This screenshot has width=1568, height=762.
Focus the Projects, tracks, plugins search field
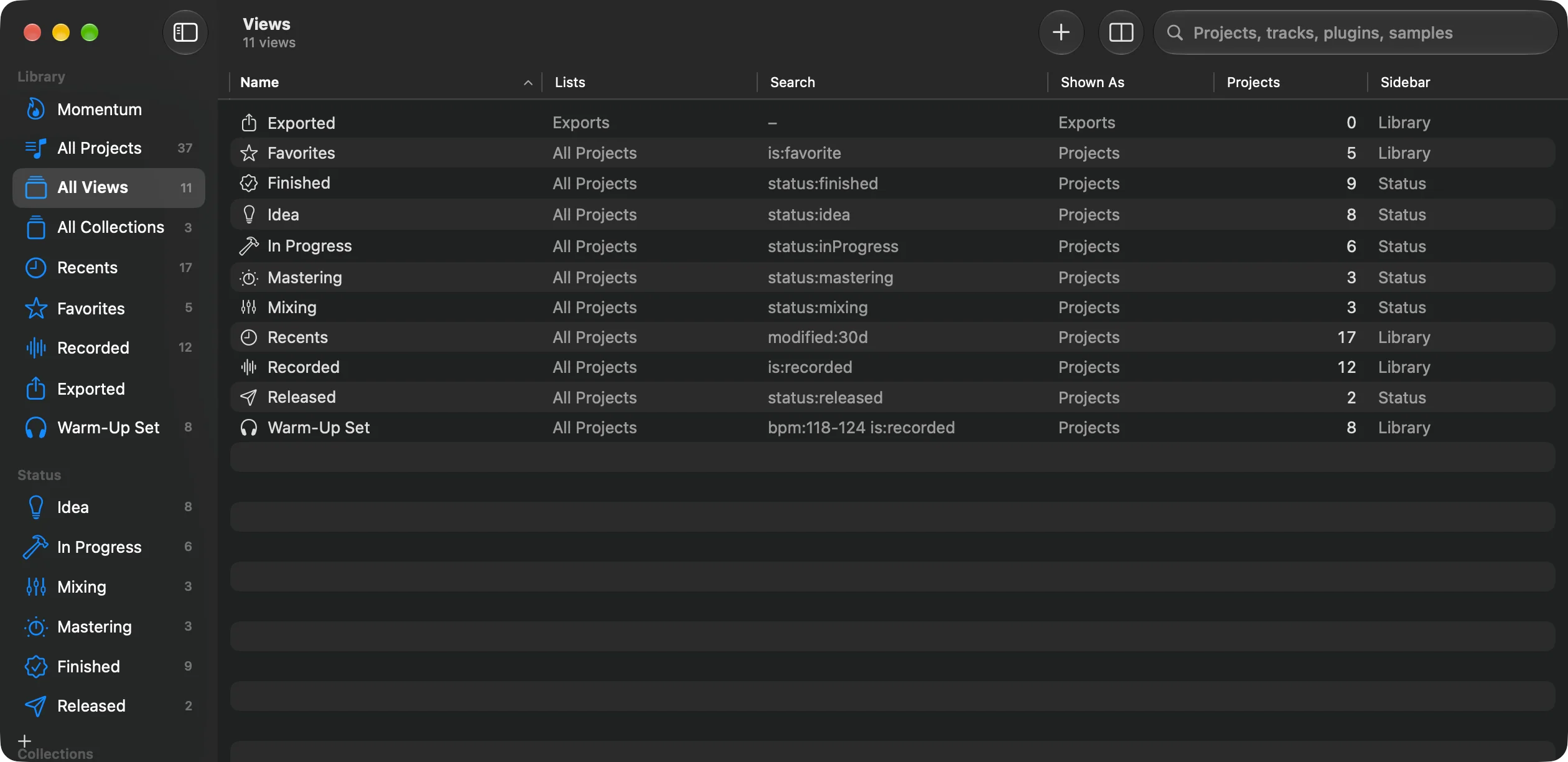(x=1355, y=32)
